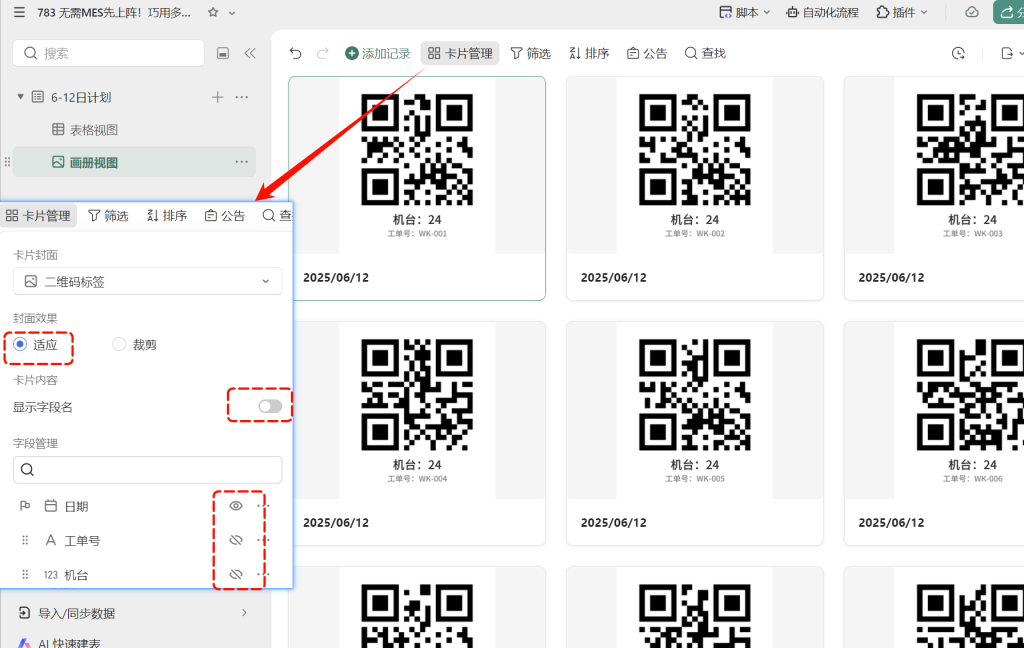Open the export icon dropdown

[x=1011, y=54]
